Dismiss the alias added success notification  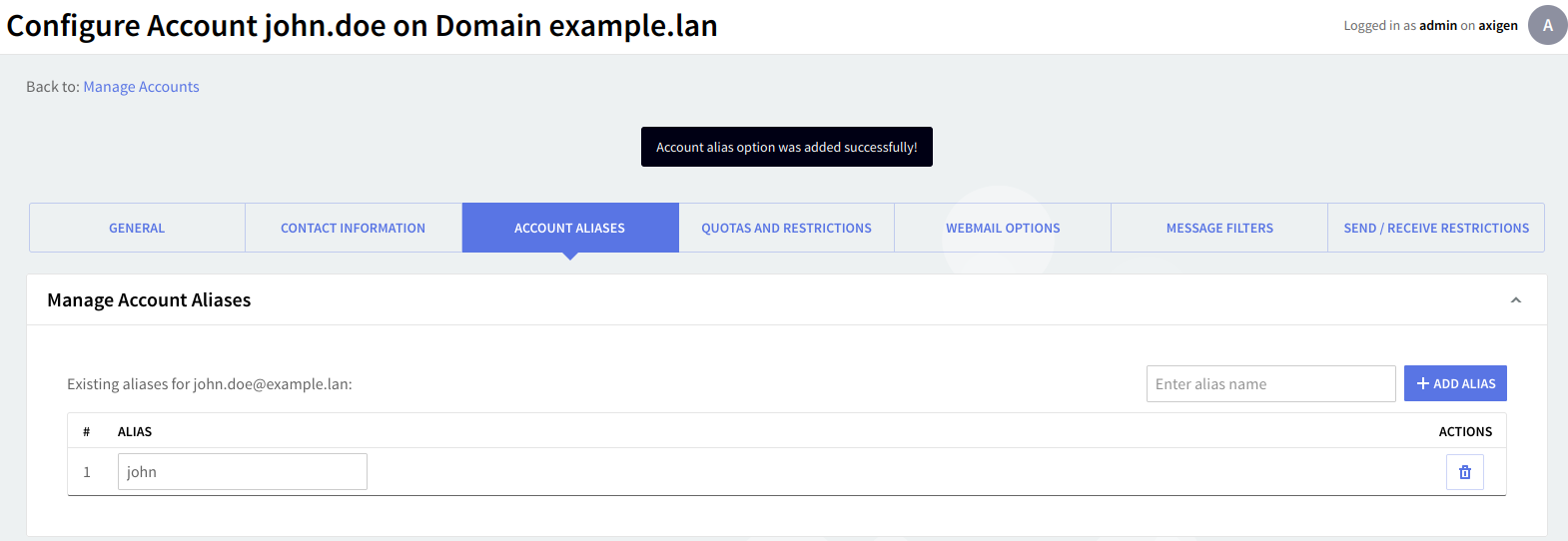786,147
